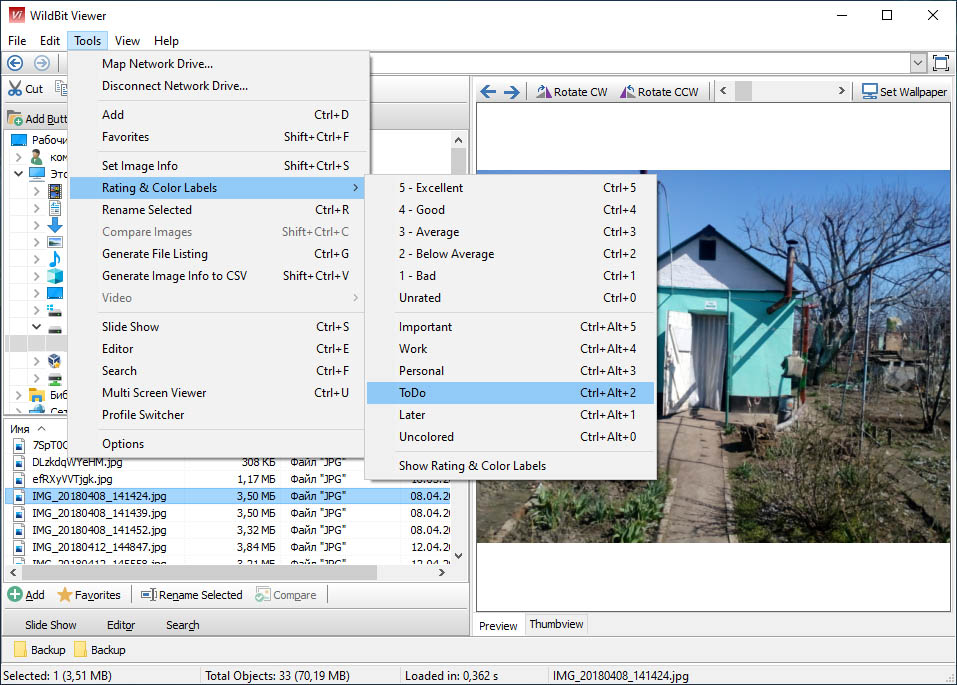Click the back navigation arrow icon
This screenshot has width=957, height=685.
pos(15,63)
